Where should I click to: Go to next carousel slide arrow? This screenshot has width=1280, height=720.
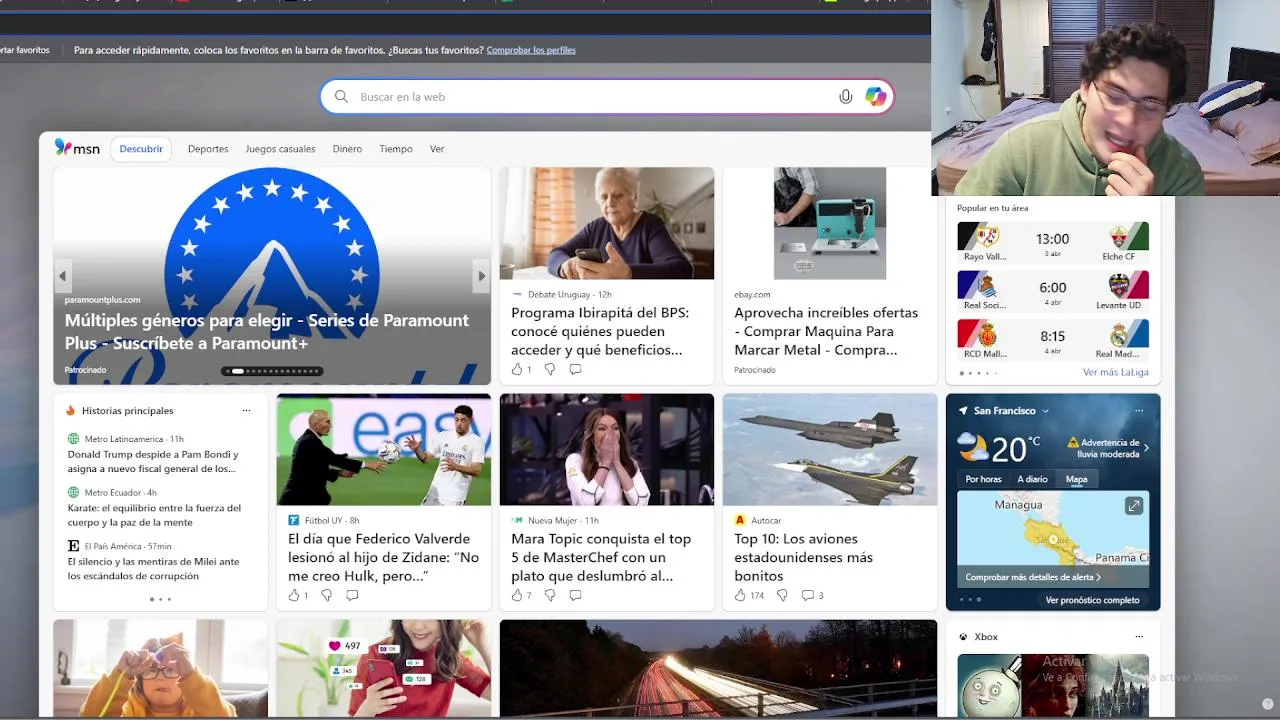tap(481, 276)
